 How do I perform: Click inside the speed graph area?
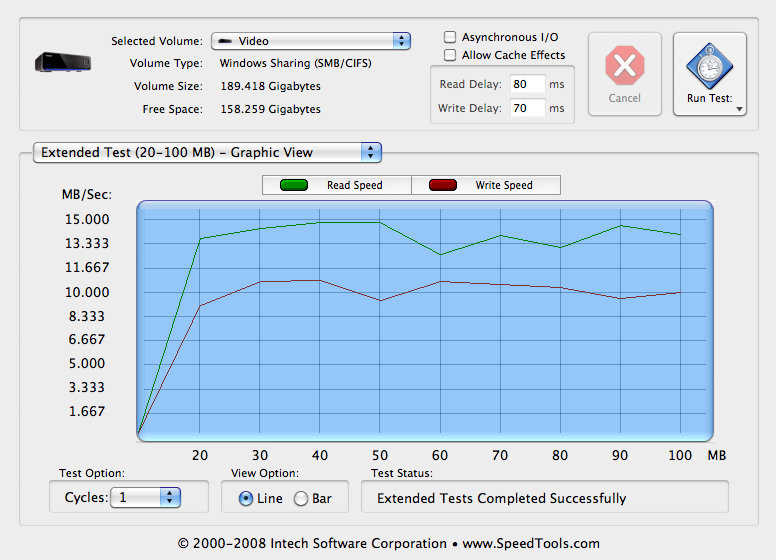click(x=425, y=360)
